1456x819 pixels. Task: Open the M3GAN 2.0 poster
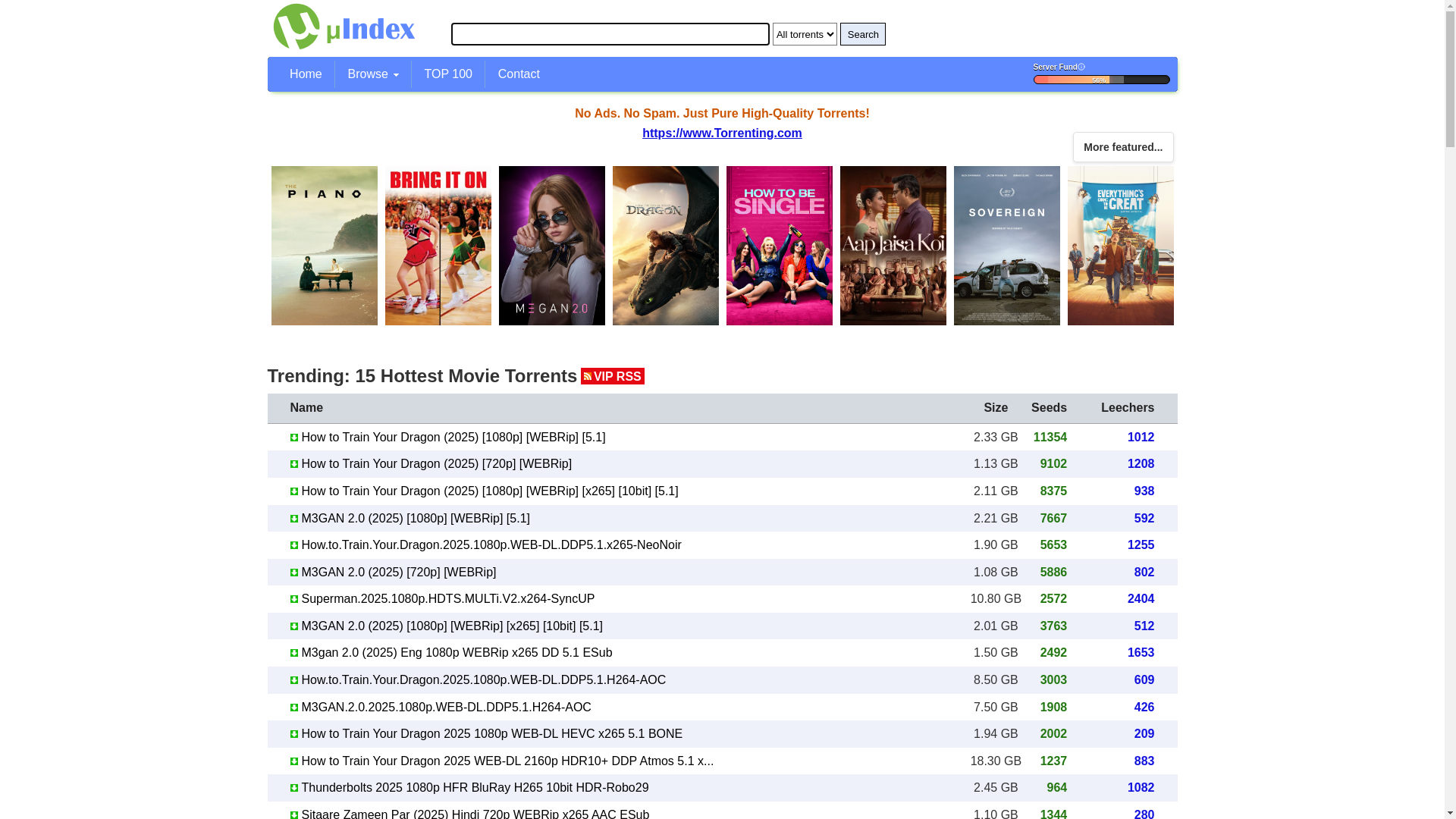coord(552,246)
